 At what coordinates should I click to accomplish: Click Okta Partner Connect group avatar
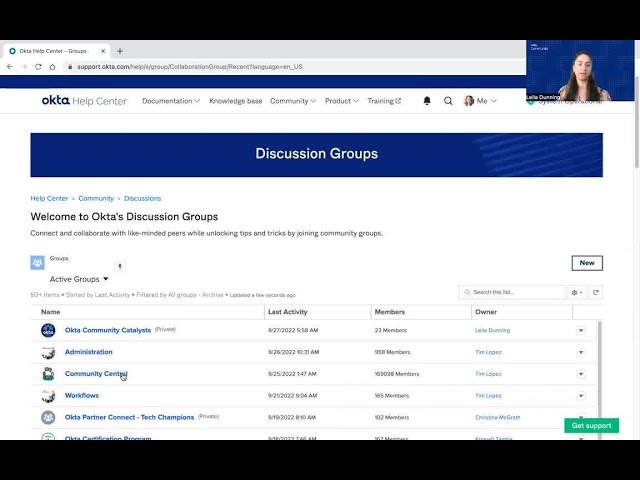(x=48, y=417)
